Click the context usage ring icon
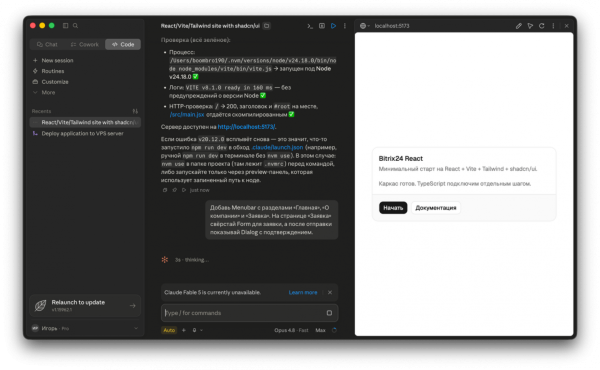 334,330
